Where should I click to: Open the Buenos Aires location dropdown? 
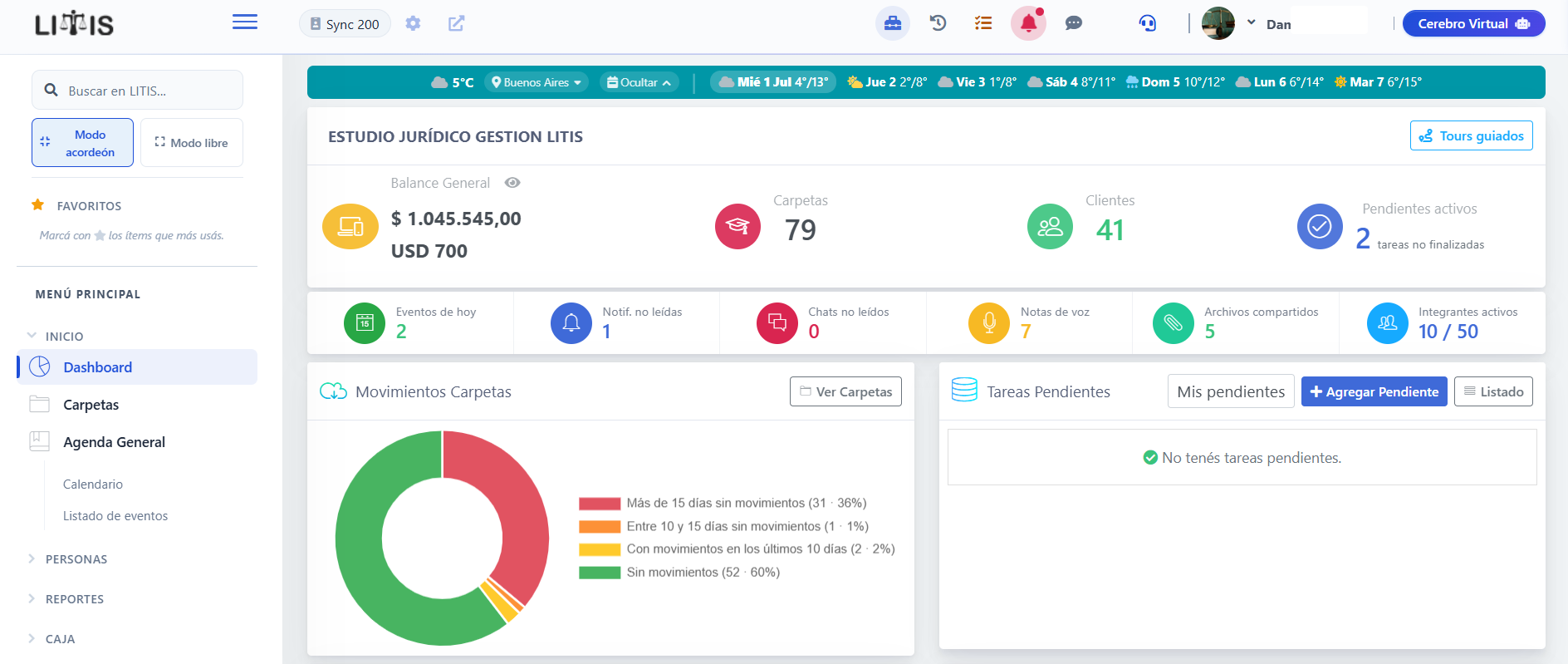537,82
